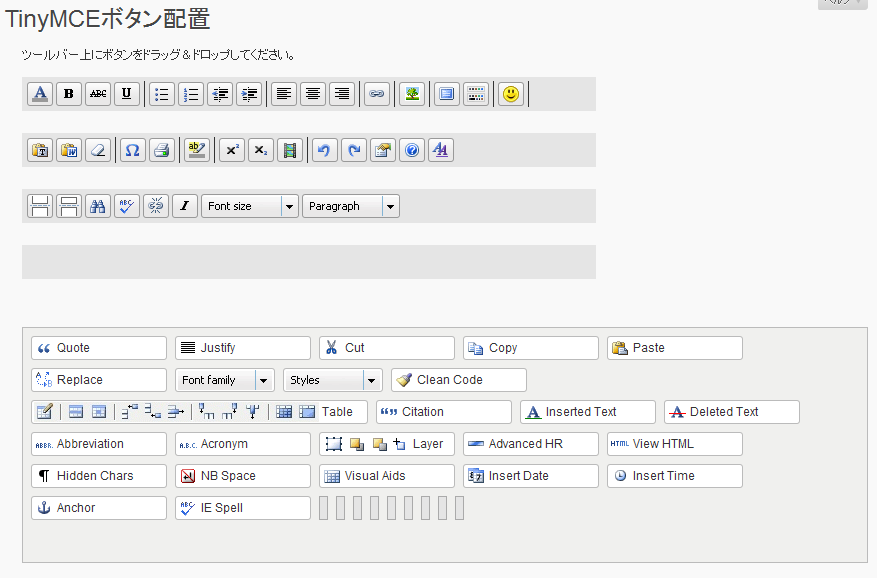Click the print icon
Viewport: 877px width, 578px height.
point(162,150)
